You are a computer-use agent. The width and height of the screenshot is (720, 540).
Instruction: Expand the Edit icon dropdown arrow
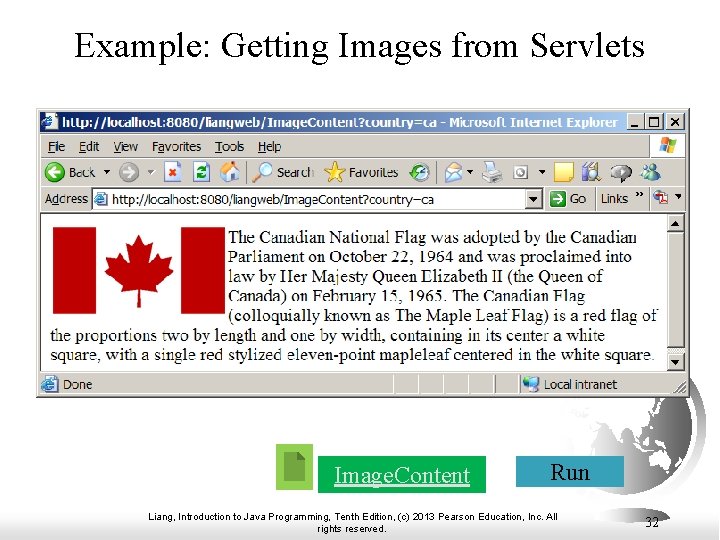(x=542, y=172)
